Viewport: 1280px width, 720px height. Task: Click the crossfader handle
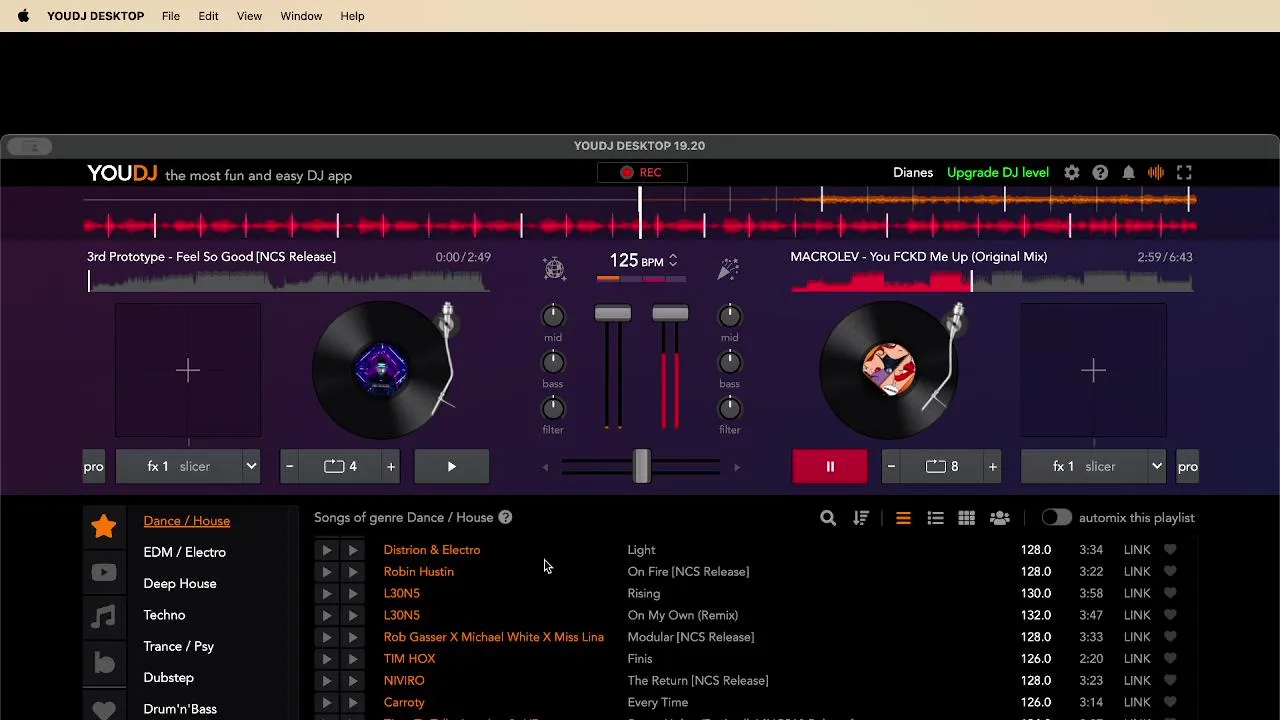point(641,467)
